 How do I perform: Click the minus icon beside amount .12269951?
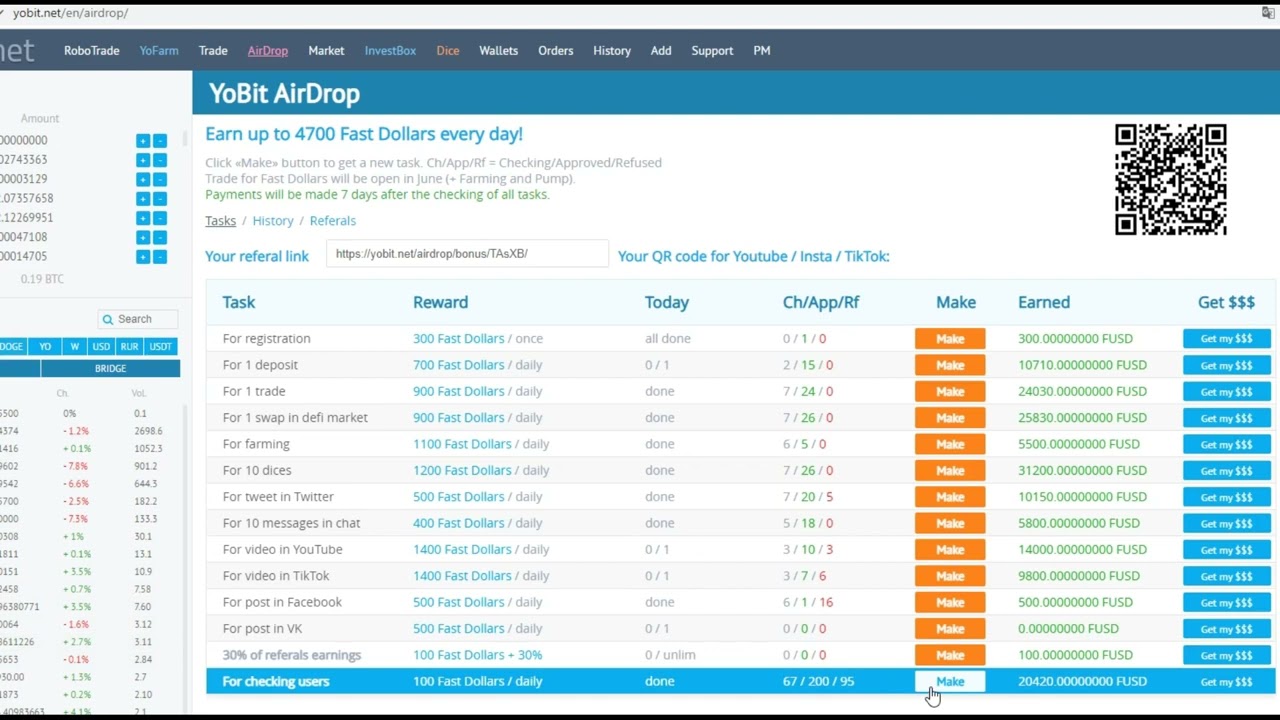tap(160, 218)
